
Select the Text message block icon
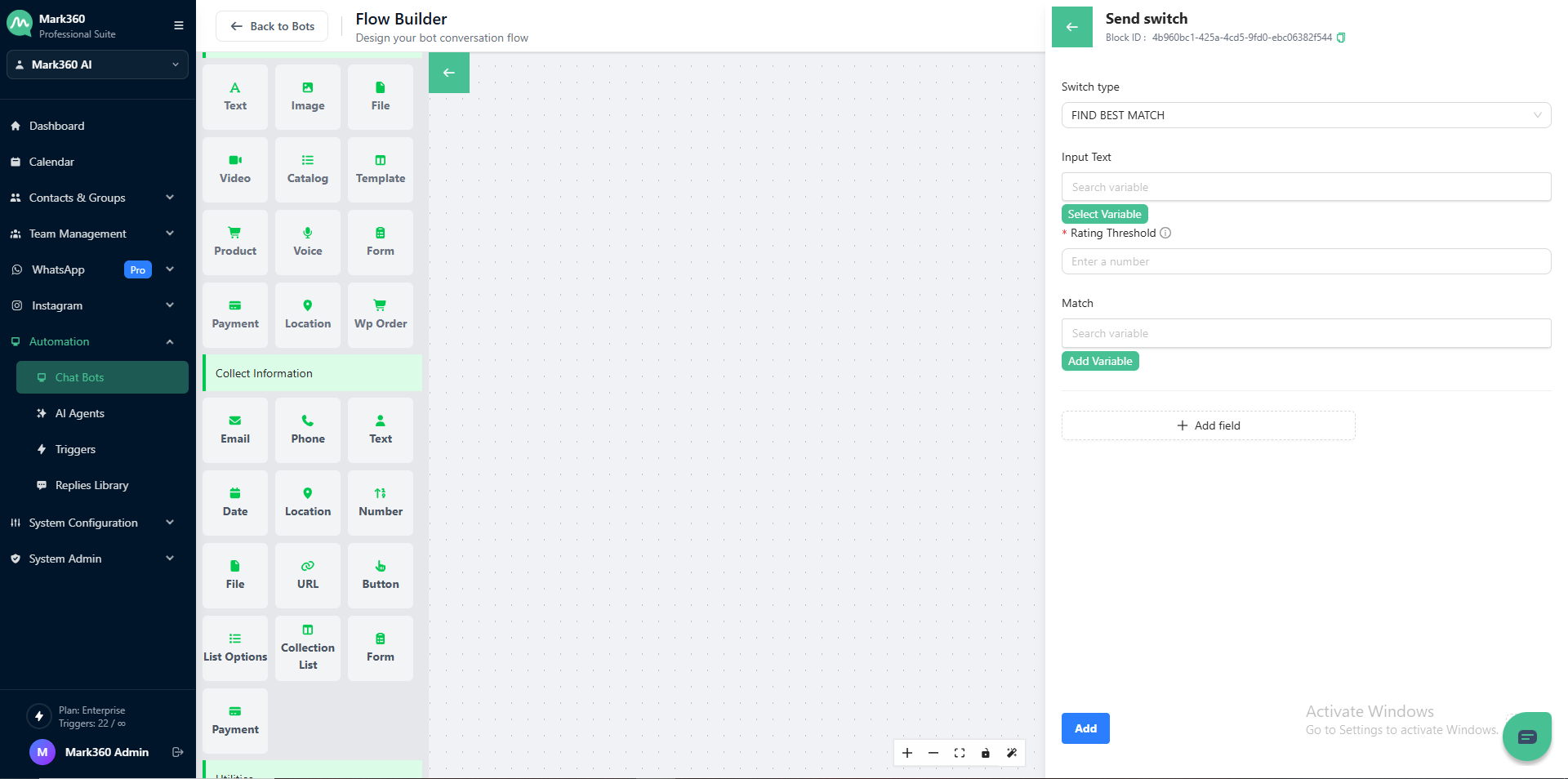point(234,96)
